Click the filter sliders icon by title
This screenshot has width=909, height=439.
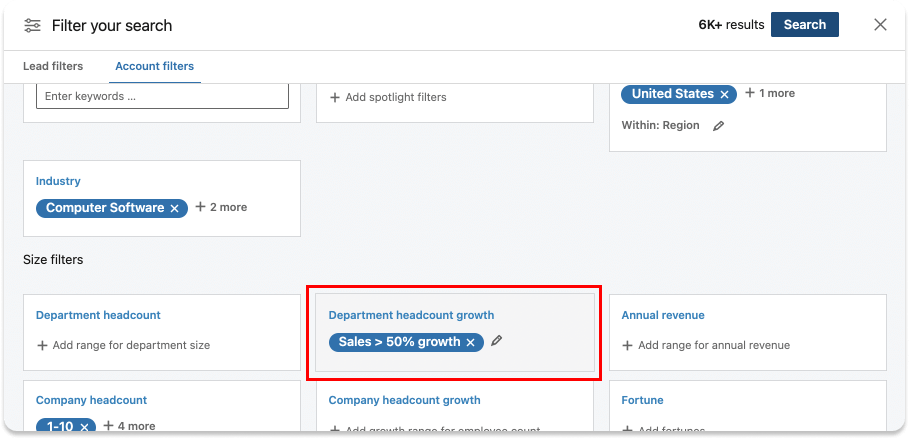[33, 25]
